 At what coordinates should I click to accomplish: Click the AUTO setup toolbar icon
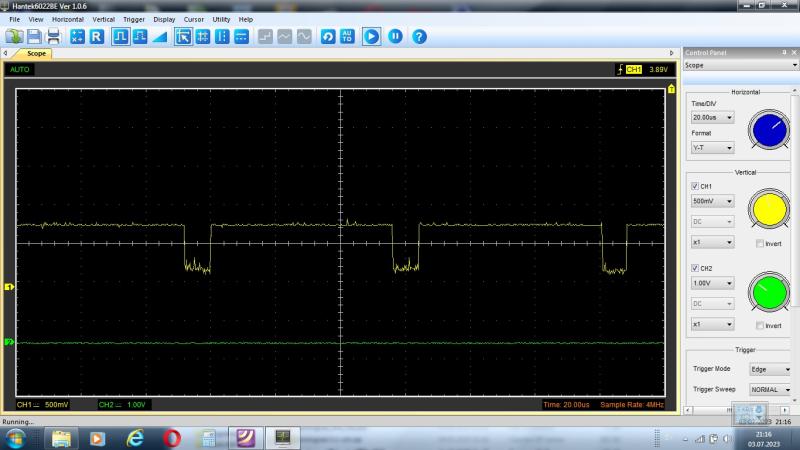click(x=347, y=36)
